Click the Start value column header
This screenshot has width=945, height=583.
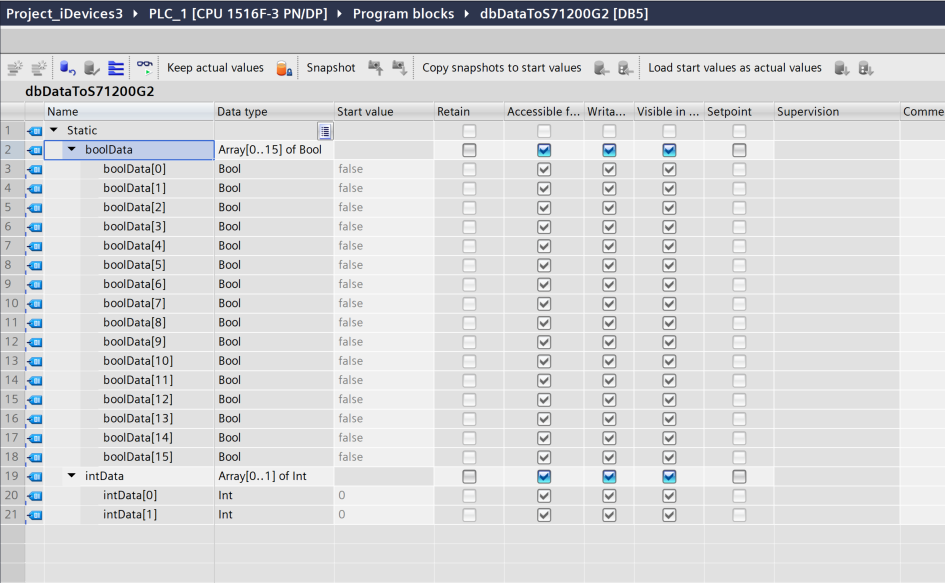(x=384, y=112)
